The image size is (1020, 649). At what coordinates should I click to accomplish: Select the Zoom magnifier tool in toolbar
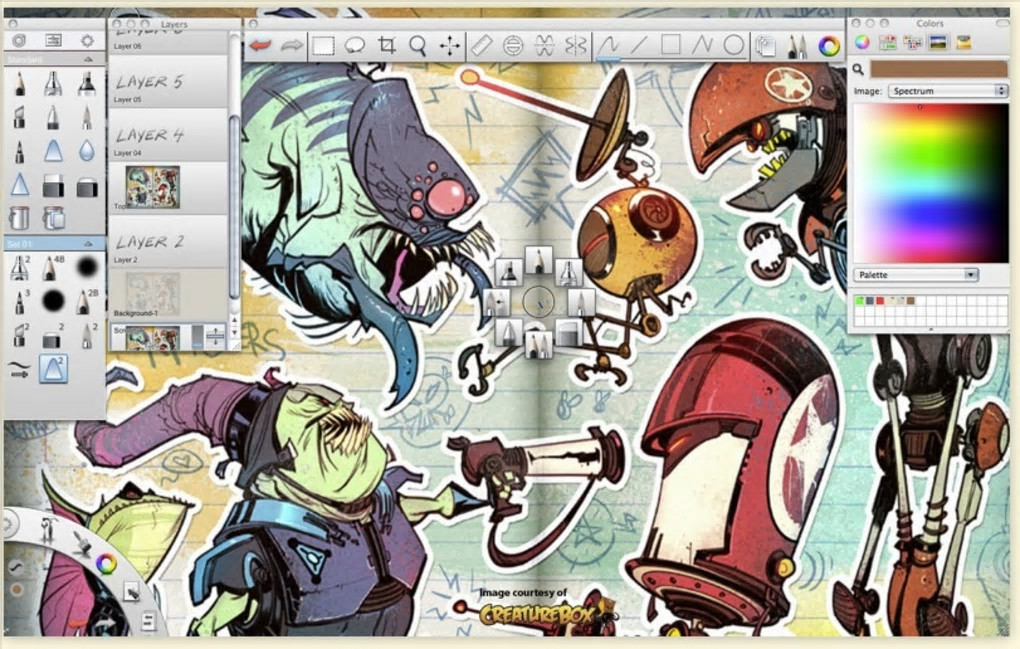(x=418, y=46)
